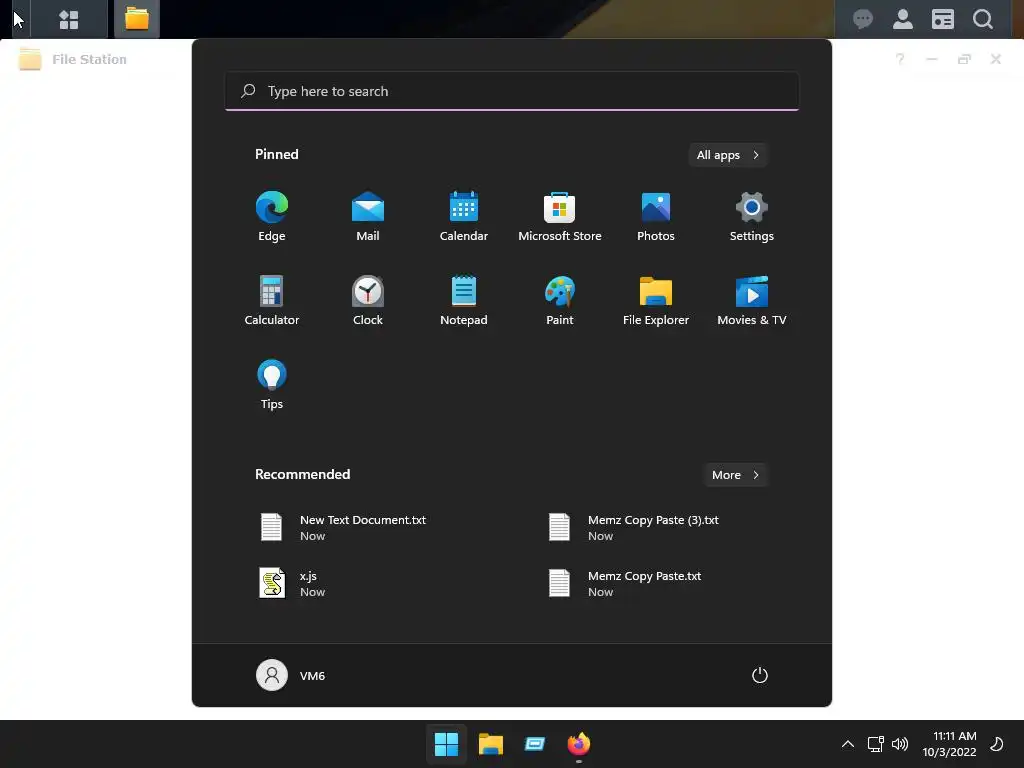Open File Station help question mark

tap(900, 59)
